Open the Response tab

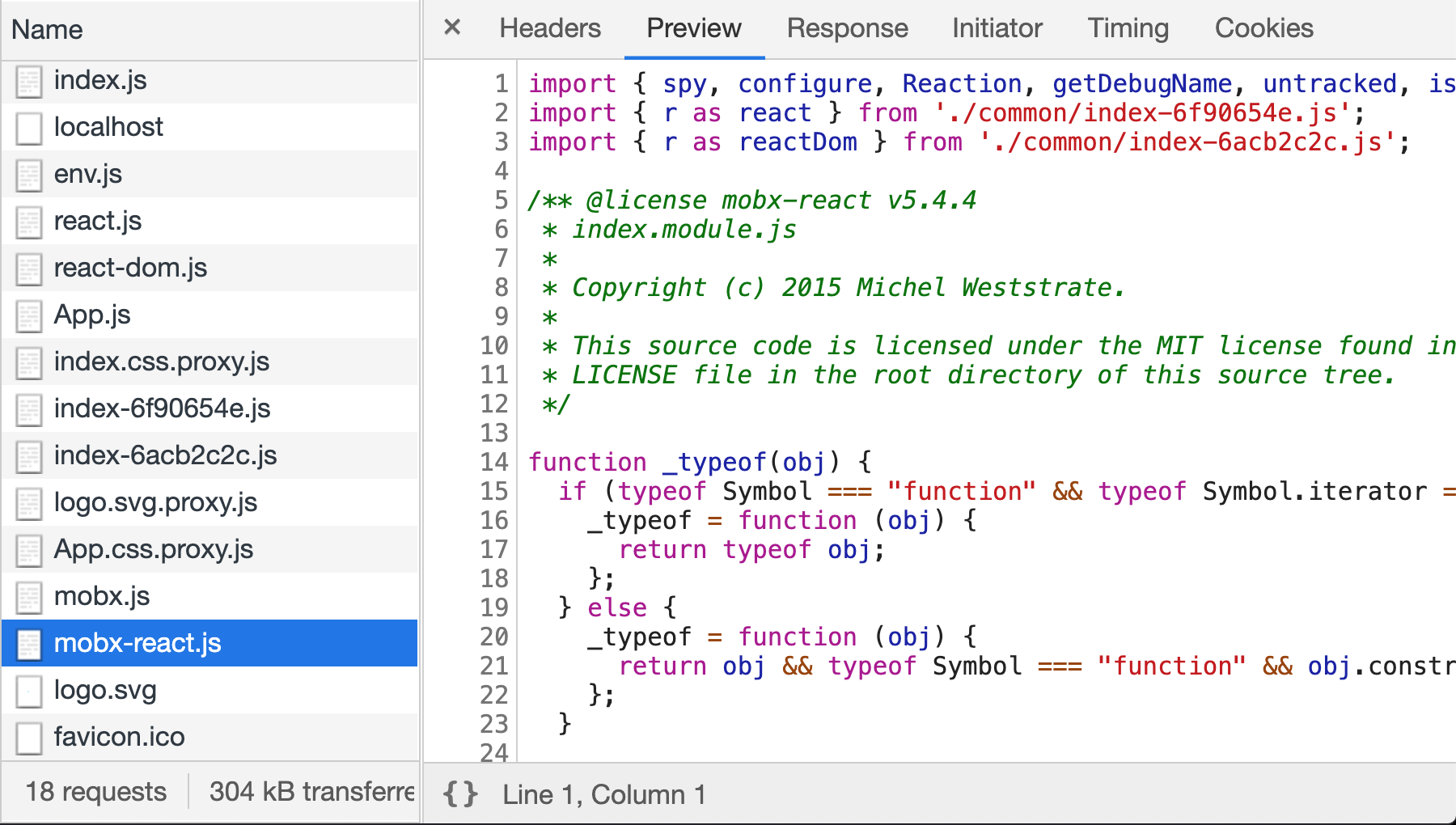click(848, 28)
